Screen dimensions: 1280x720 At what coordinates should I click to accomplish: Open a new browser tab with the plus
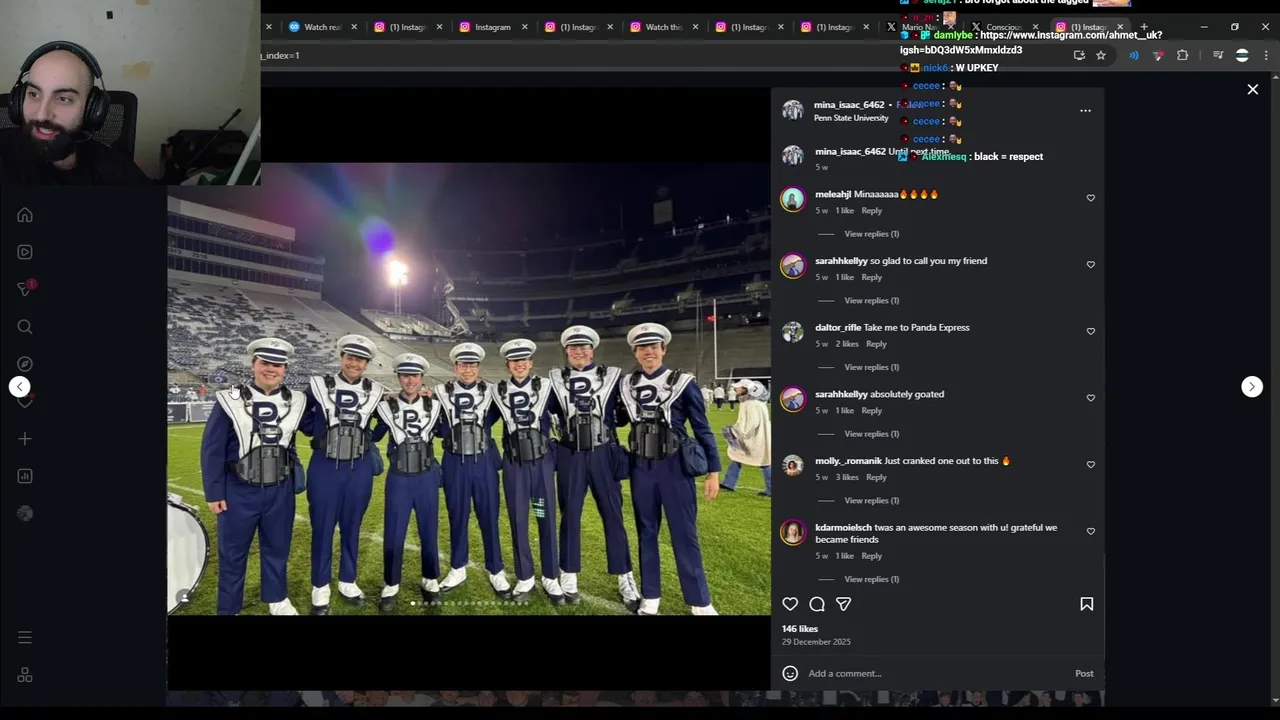point(1144,27)
